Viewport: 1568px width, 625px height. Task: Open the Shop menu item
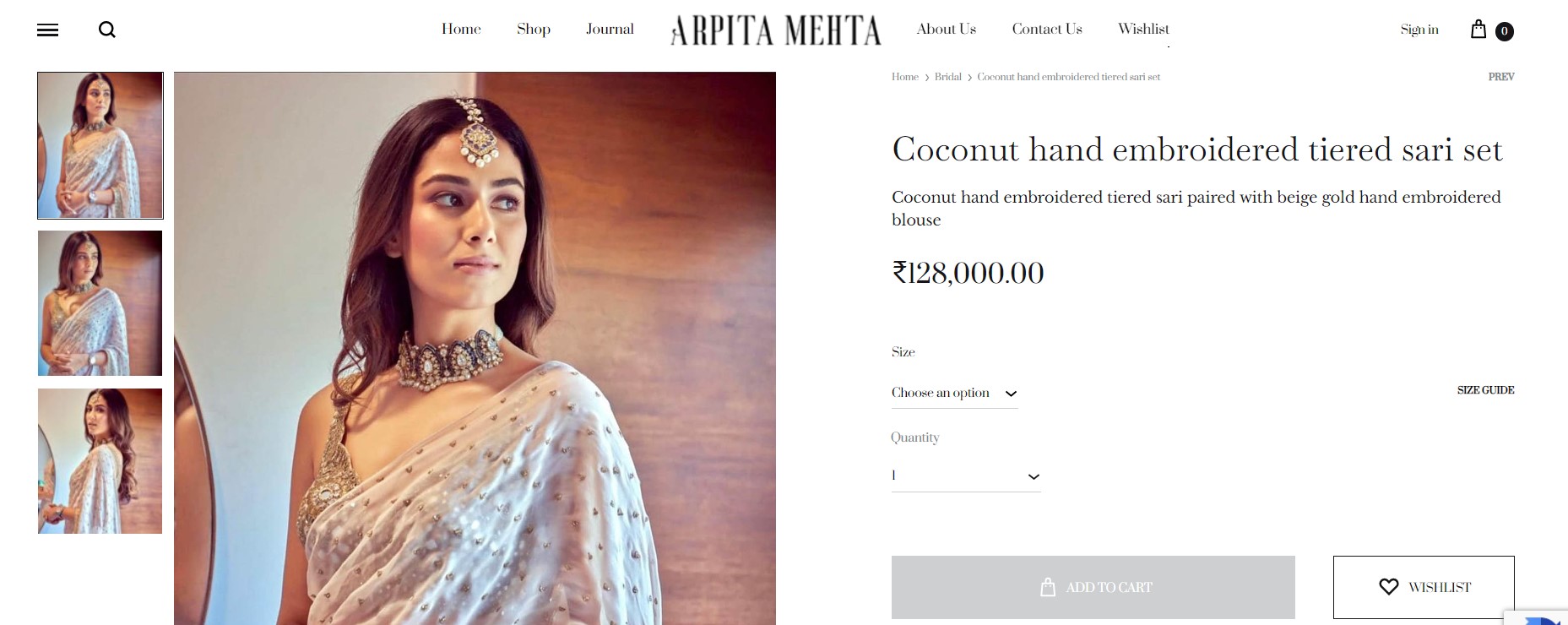(534, 30)
